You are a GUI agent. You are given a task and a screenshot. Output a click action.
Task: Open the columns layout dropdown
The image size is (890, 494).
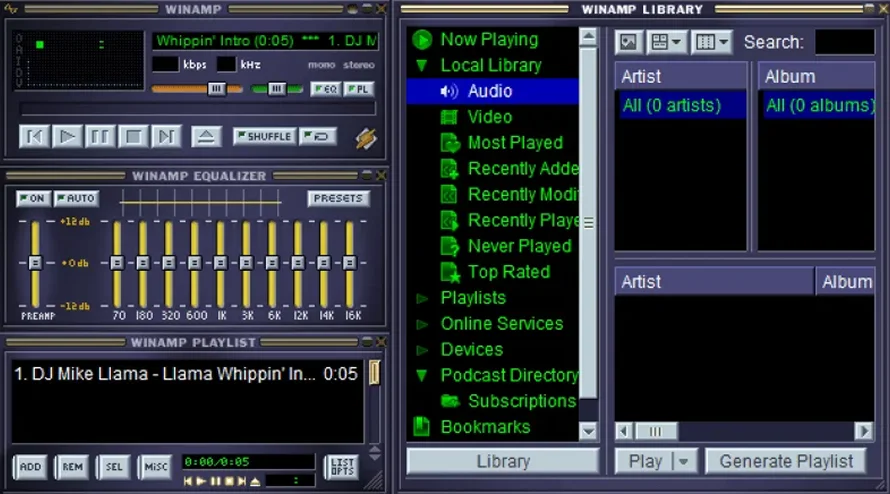(712, 42)
